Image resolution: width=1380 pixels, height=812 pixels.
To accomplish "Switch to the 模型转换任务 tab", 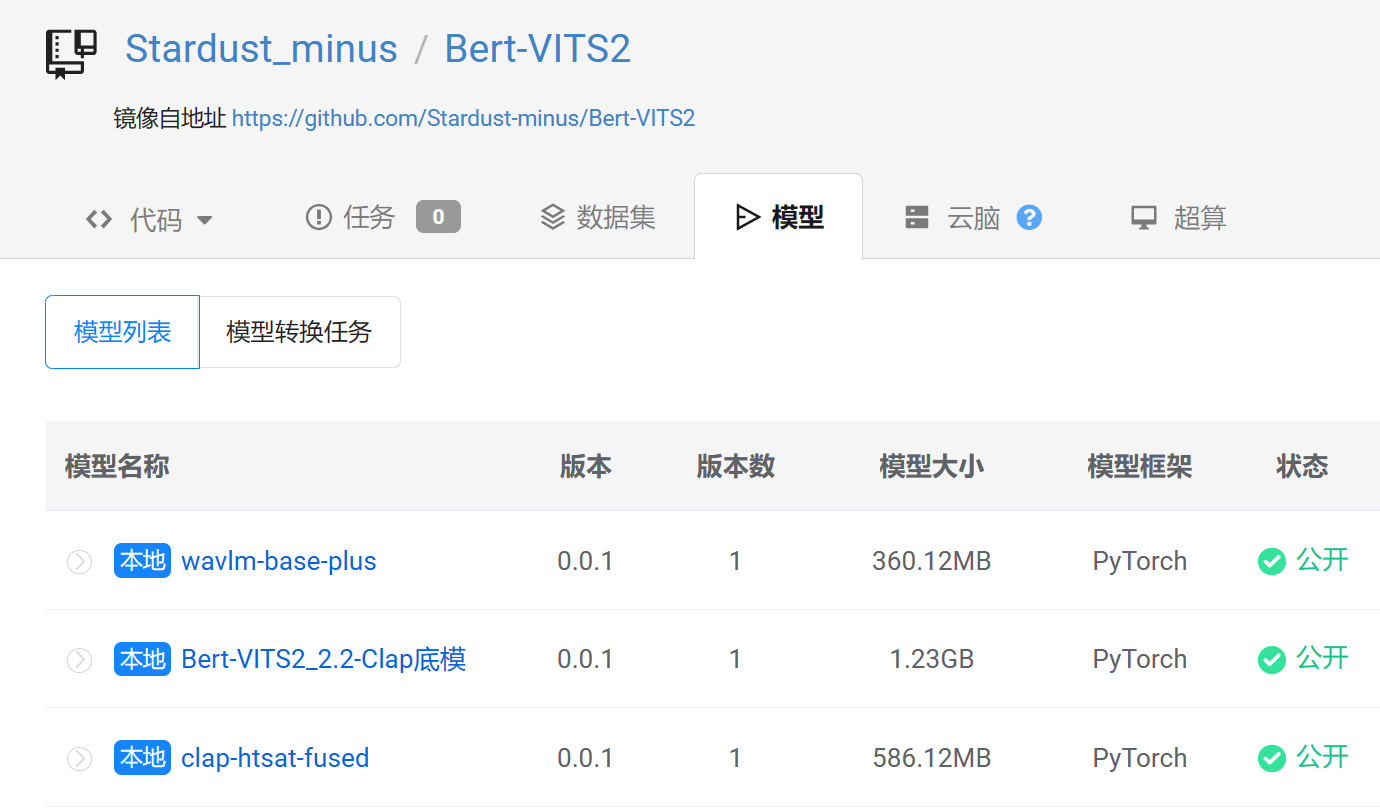I will coord(299,331).
